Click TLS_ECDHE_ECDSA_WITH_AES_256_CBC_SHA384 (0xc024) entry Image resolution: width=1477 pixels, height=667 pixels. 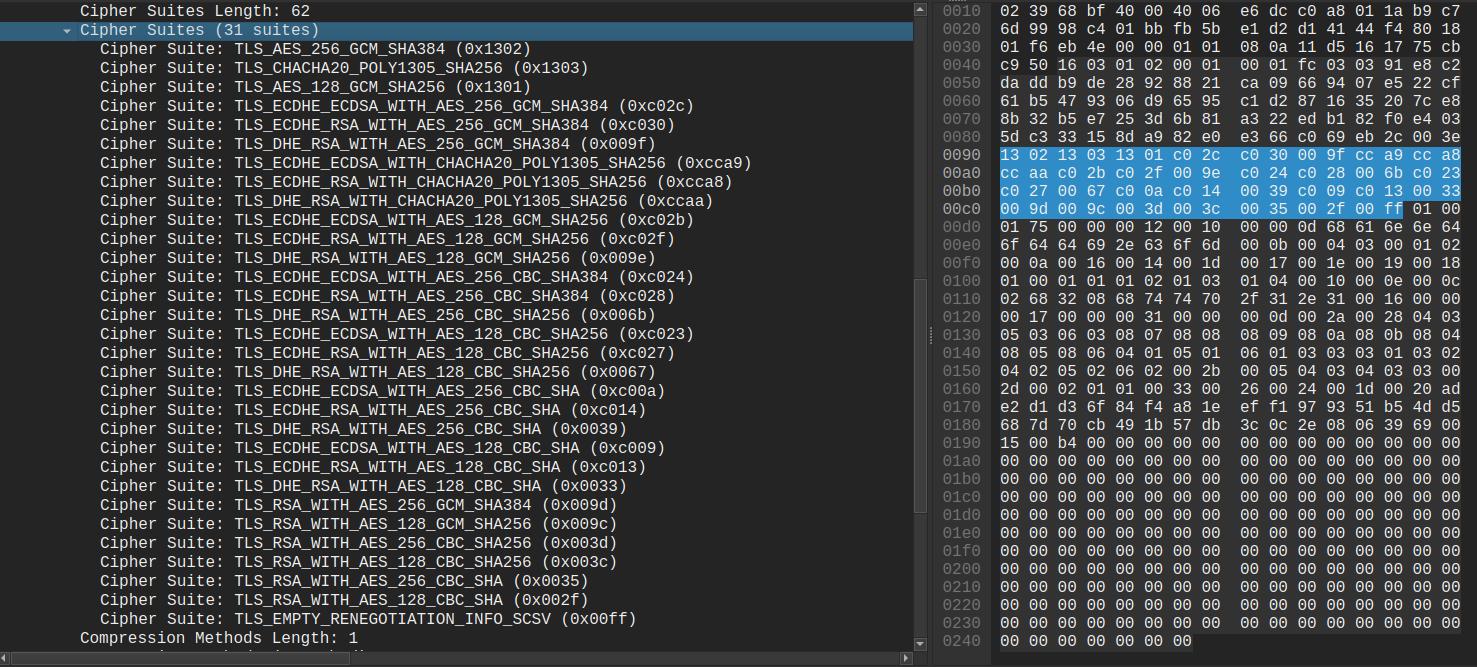[x=456, y=277]
